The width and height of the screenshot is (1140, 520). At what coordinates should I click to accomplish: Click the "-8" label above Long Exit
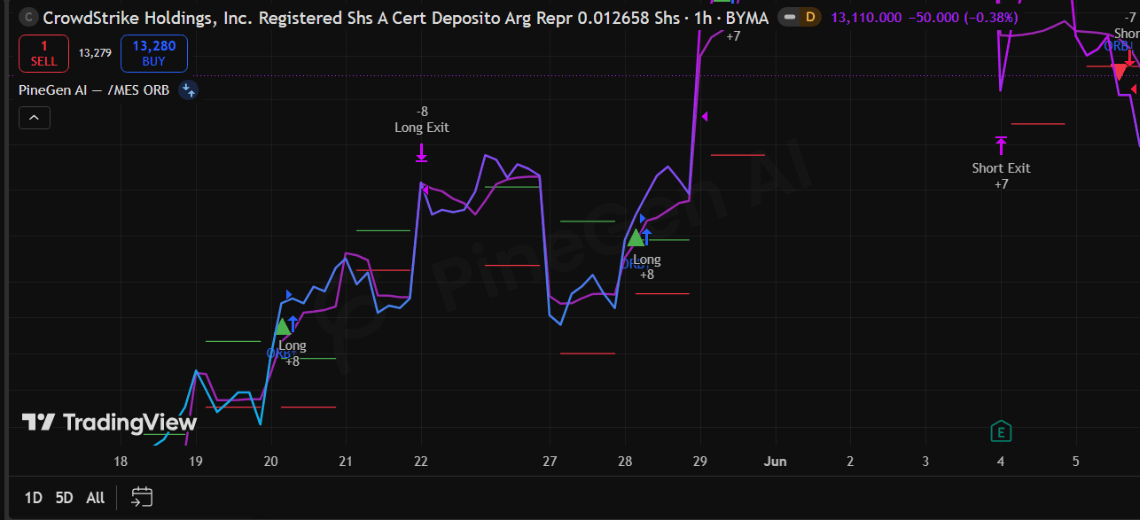[x=422, y=111]
